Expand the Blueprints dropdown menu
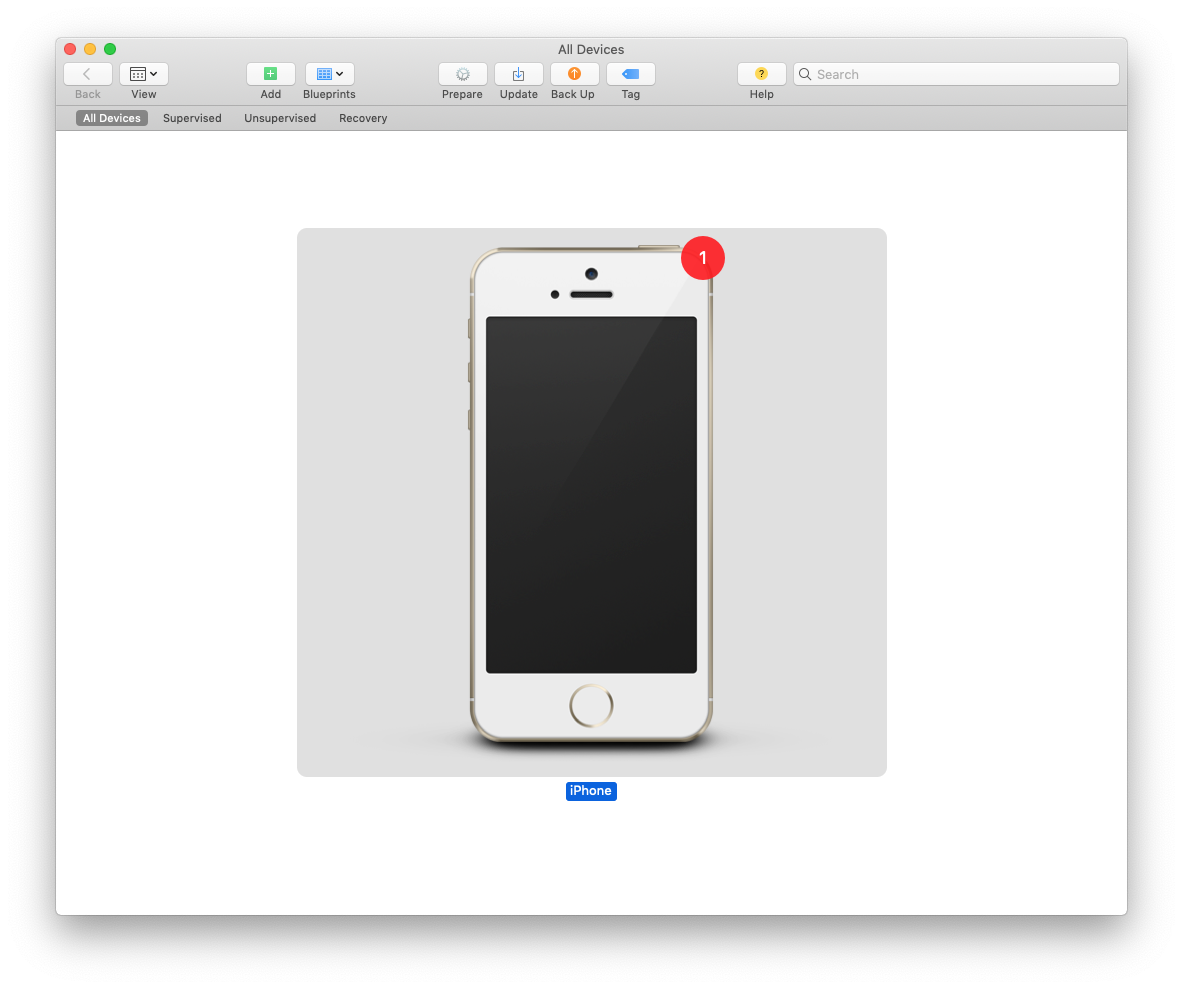 click(330, 74)
